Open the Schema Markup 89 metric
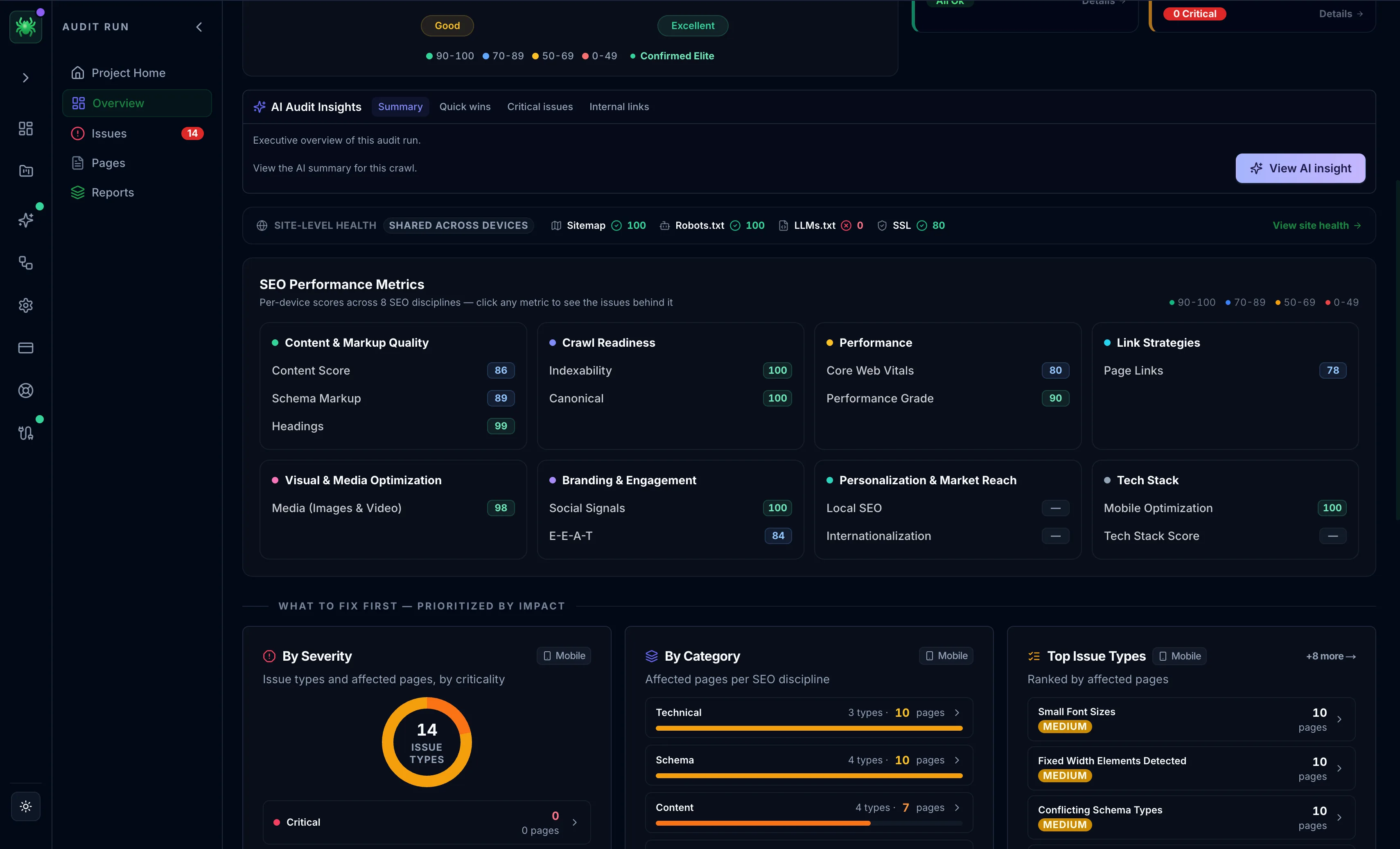 point(393,398)
